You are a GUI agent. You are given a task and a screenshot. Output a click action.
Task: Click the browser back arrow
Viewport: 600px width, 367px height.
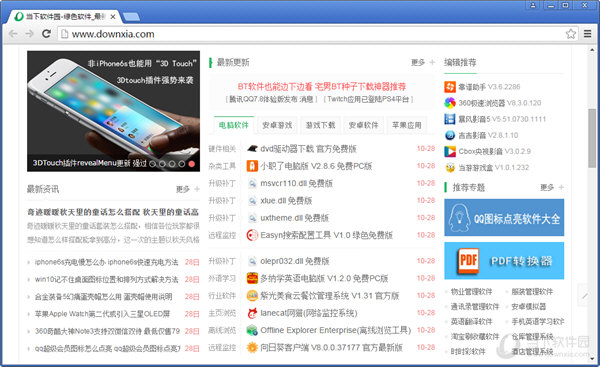coord(13,34)
